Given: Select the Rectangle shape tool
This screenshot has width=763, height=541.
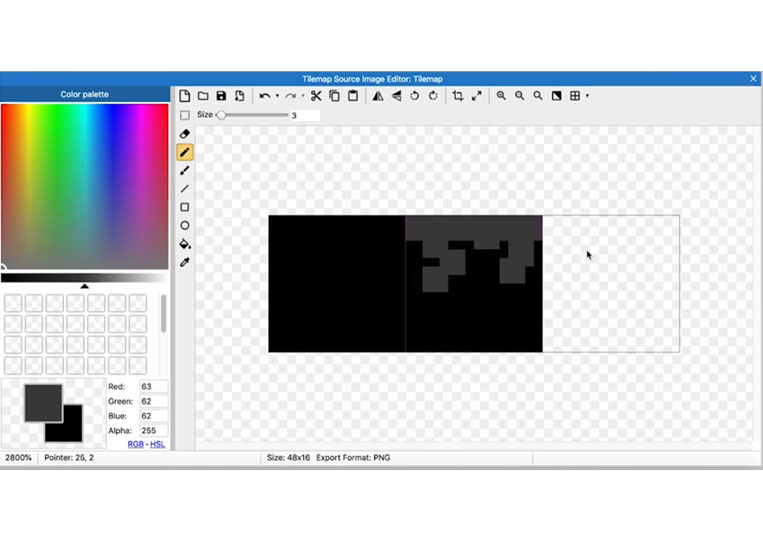Looking at the screenshot, I should [185, 207].
